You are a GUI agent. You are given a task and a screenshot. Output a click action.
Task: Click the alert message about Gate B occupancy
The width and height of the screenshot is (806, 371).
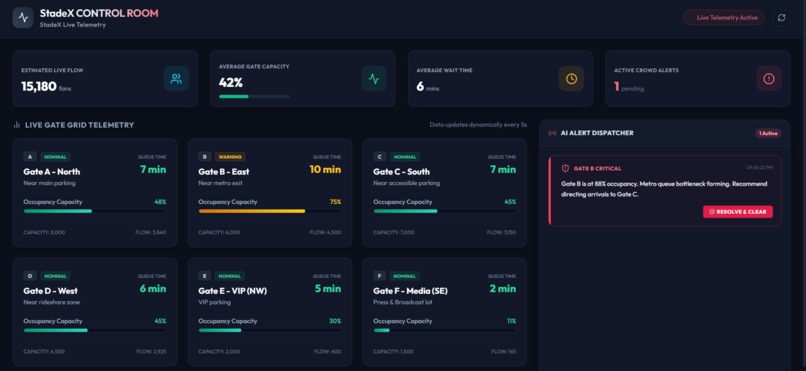(664, 189)
